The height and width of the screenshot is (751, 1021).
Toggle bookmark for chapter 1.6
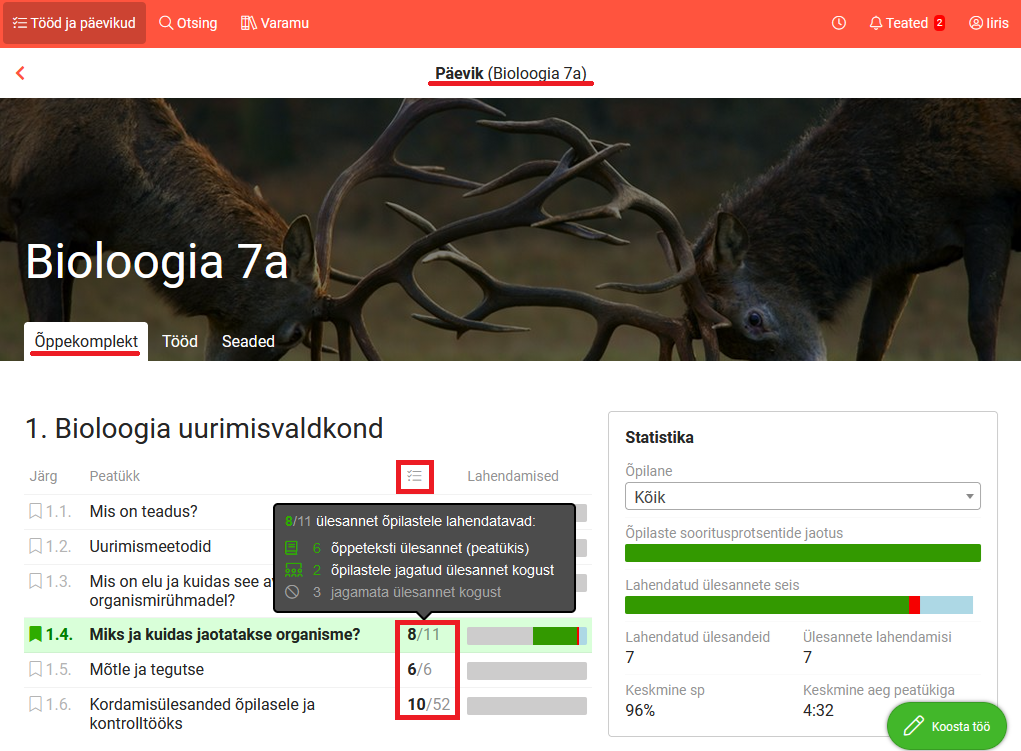(36, 704)
